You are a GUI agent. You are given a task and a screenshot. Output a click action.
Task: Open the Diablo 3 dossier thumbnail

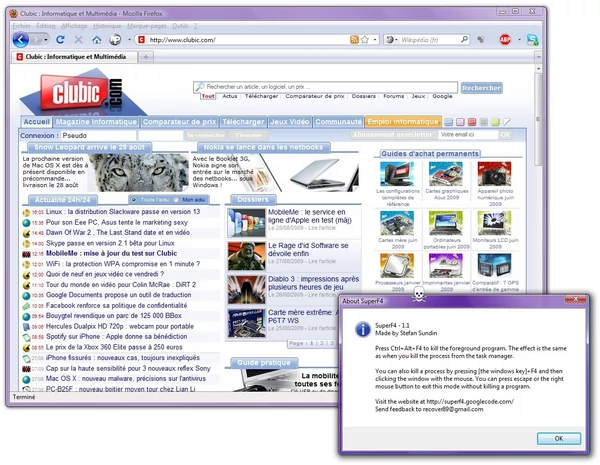coord(246,290)
